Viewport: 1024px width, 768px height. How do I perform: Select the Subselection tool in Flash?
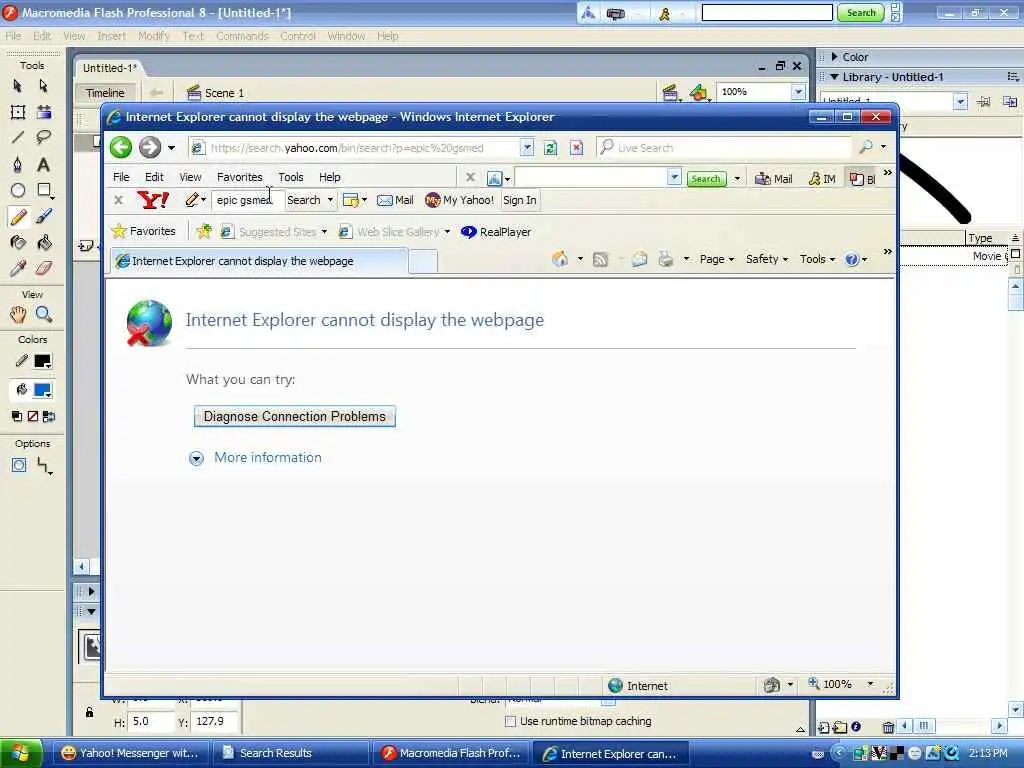coord(44,86)
